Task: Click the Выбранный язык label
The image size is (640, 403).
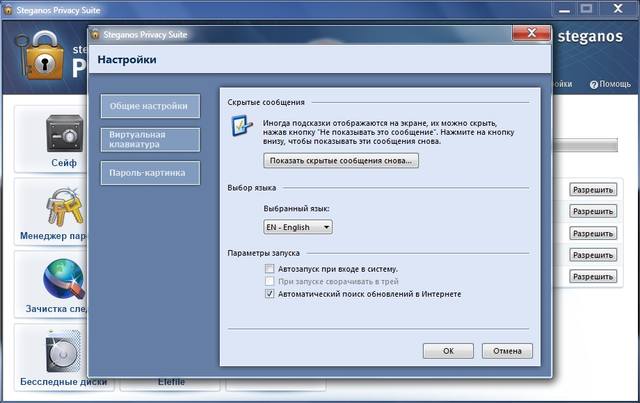Action: click(296, 208)
